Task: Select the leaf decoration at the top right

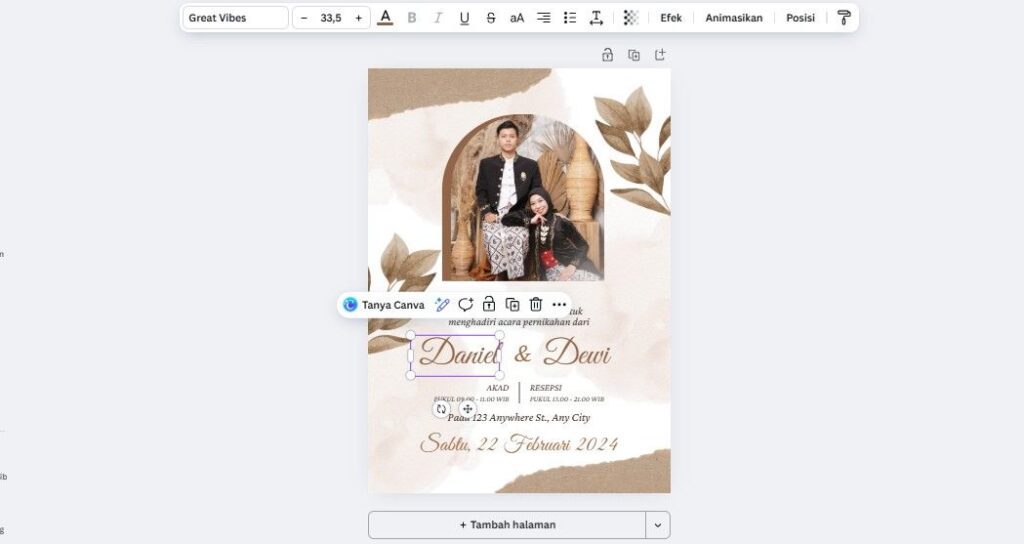Action: [632, 152]
